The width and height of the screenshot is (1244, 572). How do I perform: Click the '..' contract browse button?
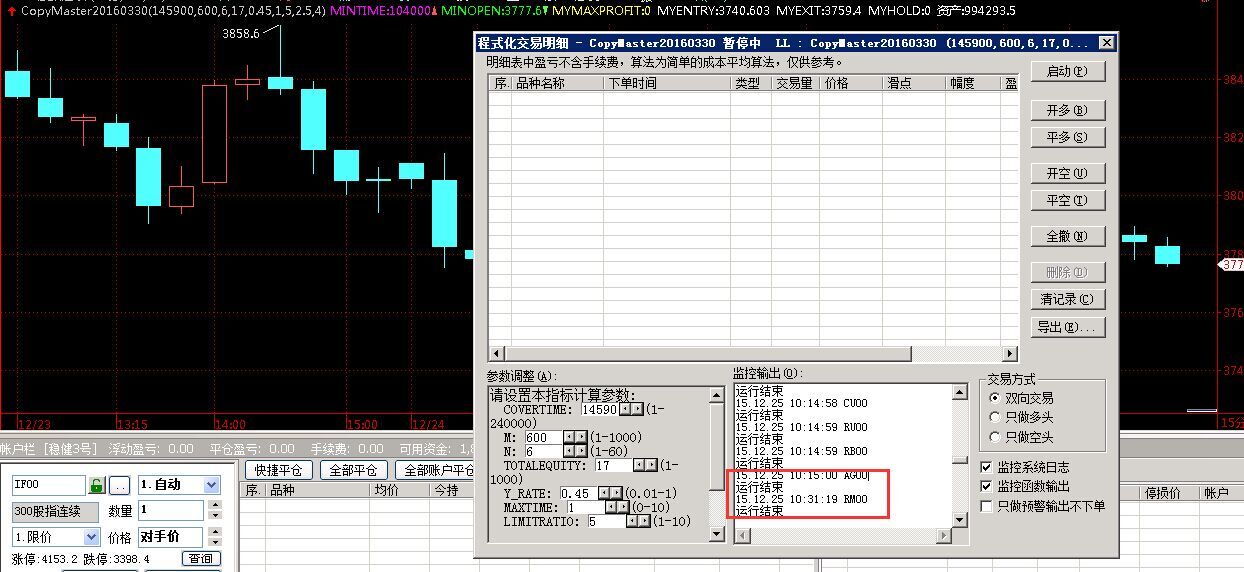pyautogui.click(x=120, y=485)
